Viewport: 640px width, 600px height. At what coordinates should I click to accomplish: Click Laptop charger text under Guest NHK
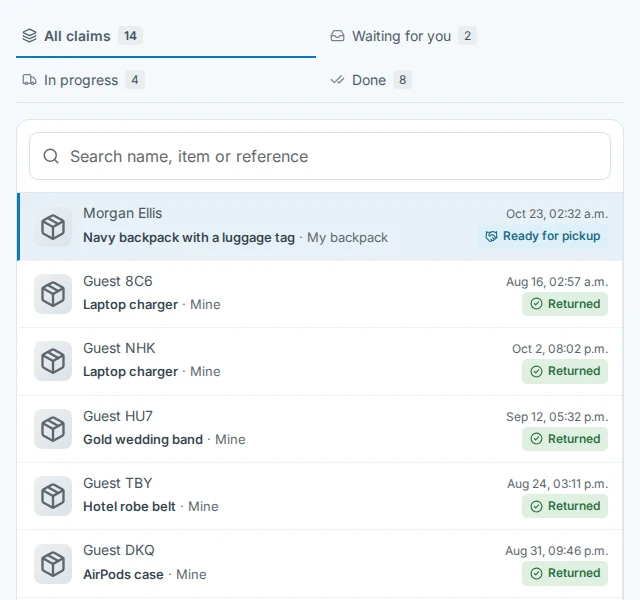click(x=131, y=371)
